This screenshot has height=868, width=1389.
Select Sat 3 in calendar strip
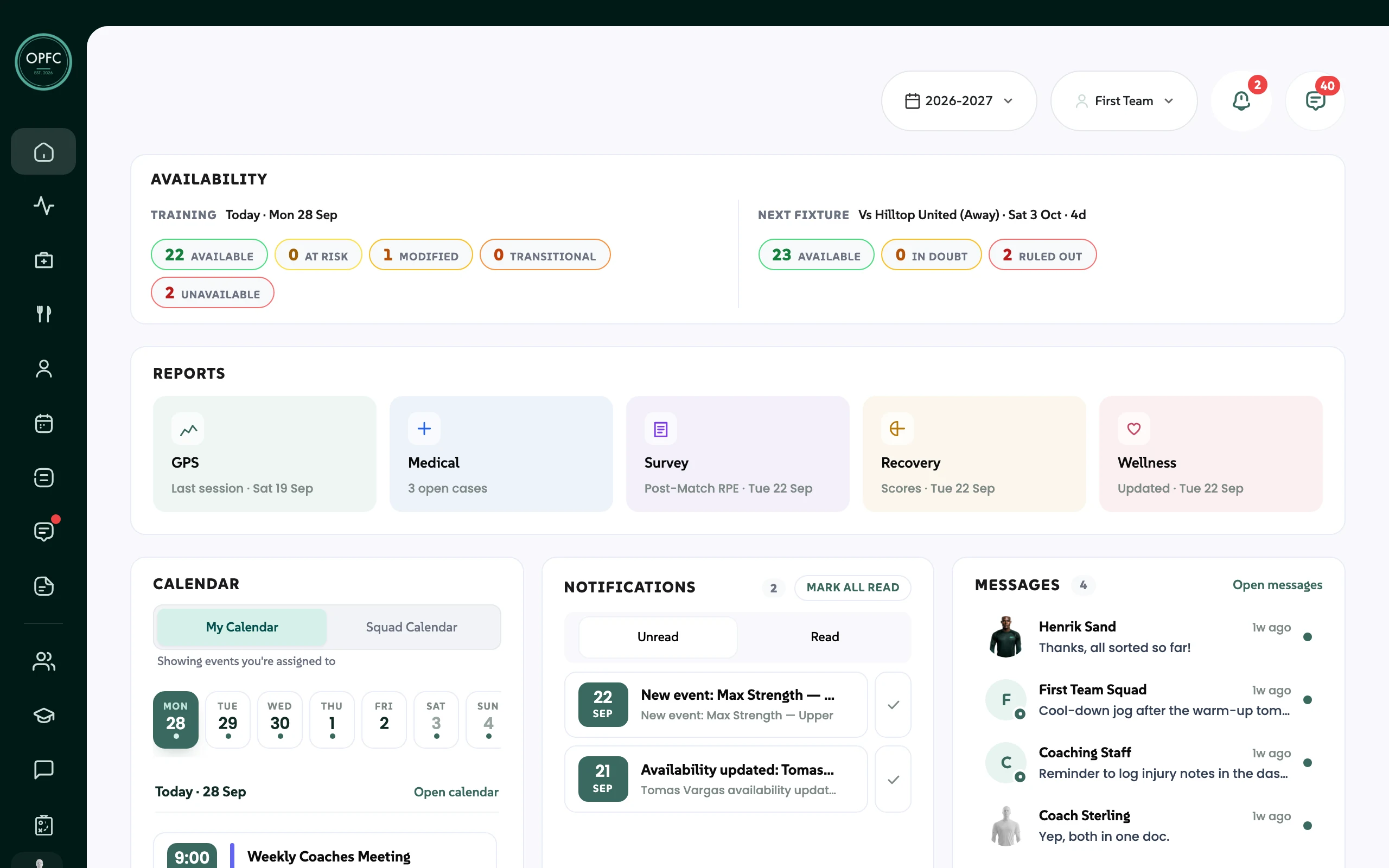(x=436, y=719)
